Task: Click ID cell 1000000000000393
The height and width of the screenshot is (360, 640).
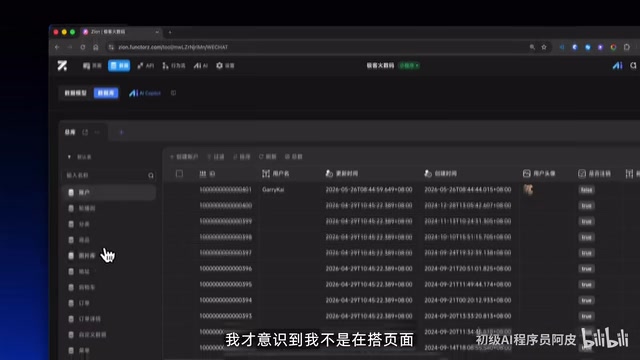Action: [x=226, y=316]
